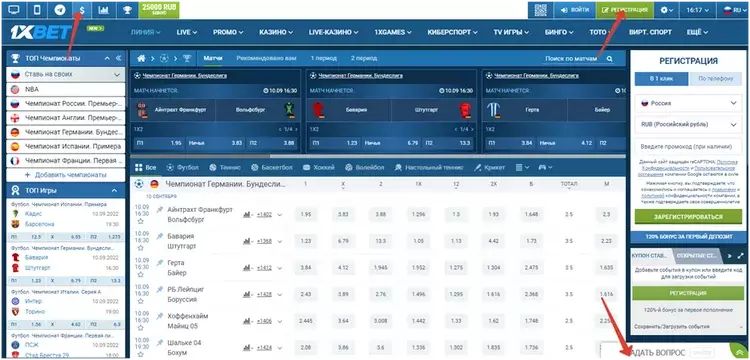This screenshot has height=360, width=750.
Task: Click the soccer ball icon in breadcrumb
Action: coord(164,58)
